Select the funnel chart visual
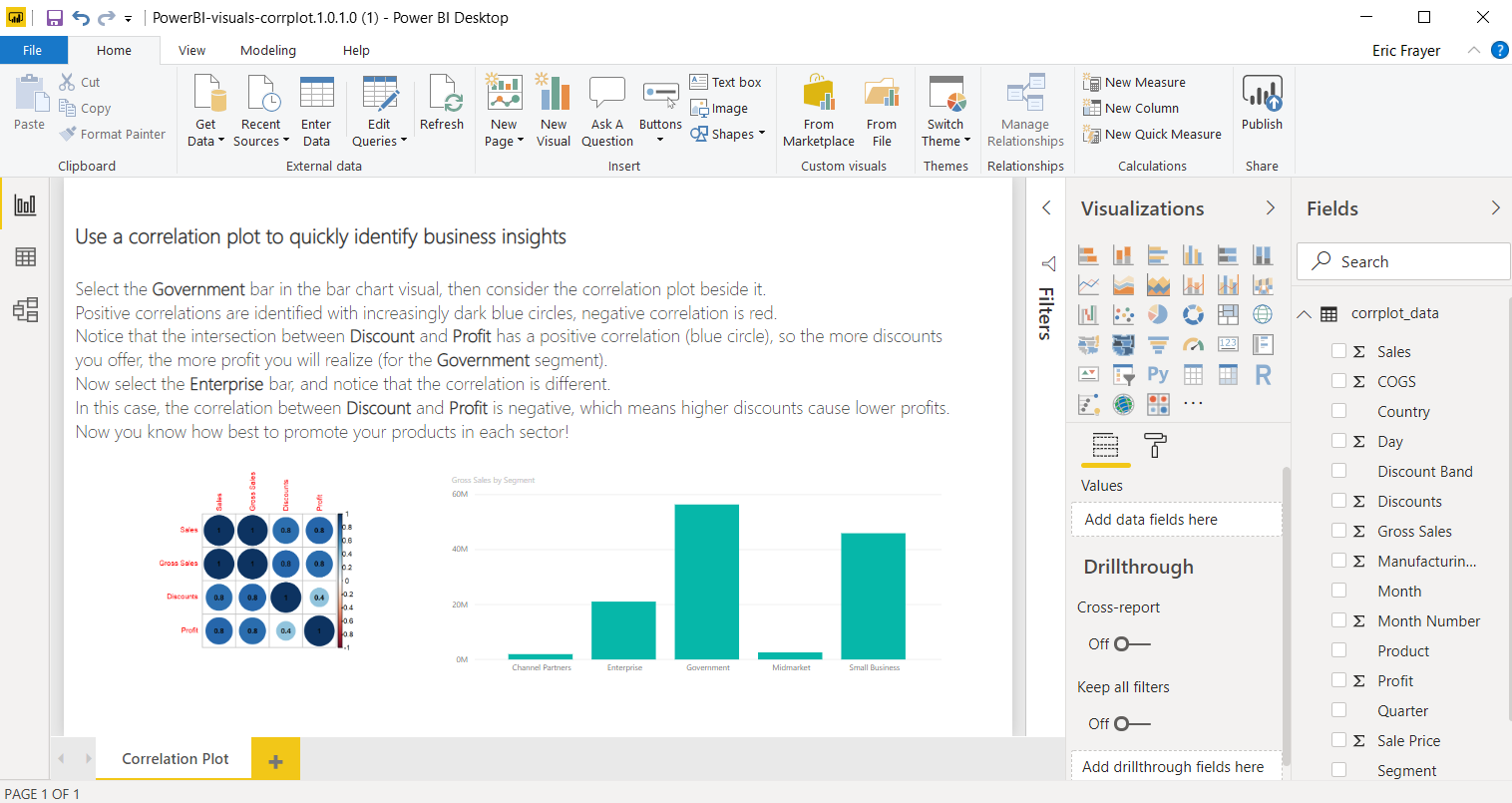This screenshot has height=803, width=1512. point(1158,345)
